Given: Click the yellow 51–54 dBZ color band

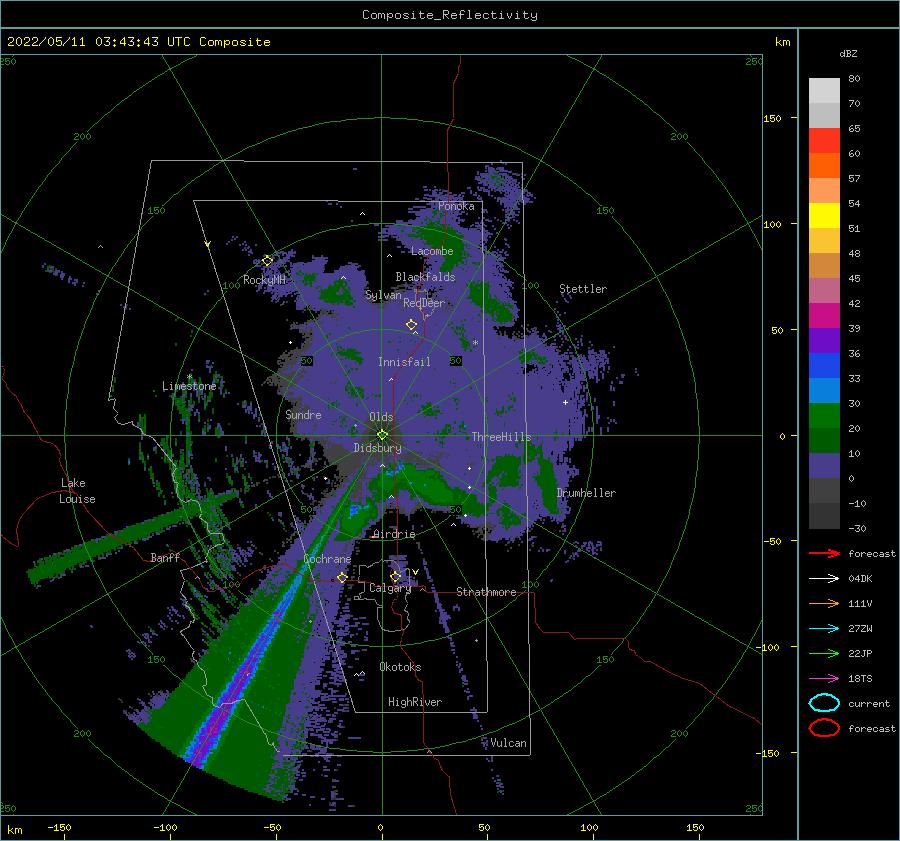Looking at the screenshot, I should [824, 216].
